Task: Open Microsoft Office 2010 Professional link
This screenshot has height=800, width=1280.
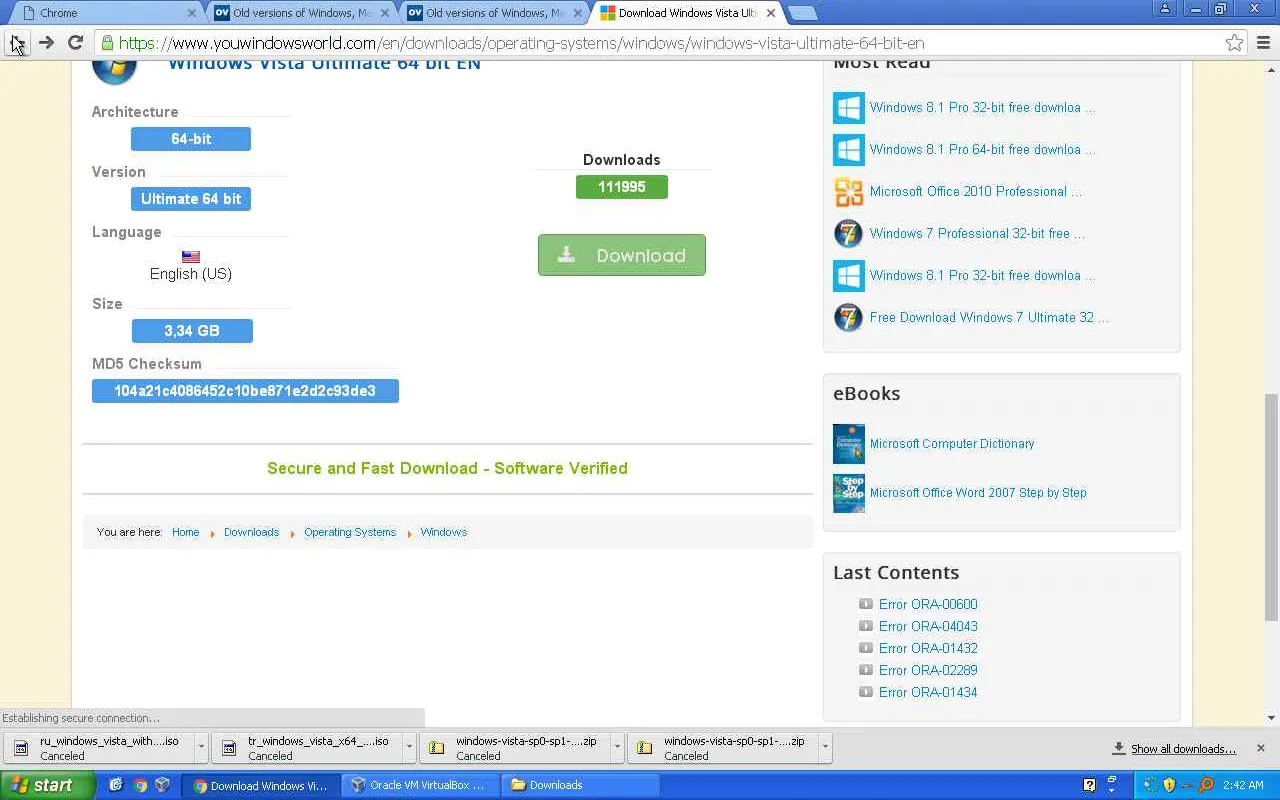Action: (x=976, y=192)
